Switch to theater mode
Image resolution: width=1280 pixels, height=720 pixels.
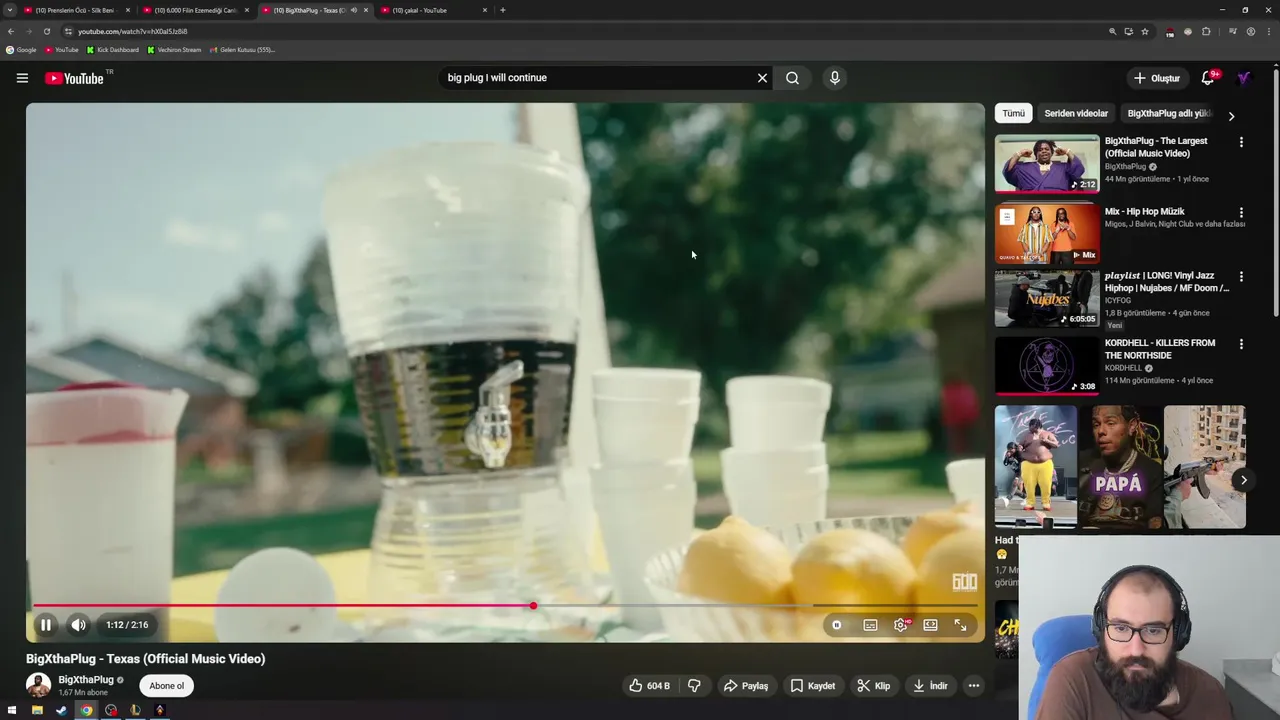(930, 625)
